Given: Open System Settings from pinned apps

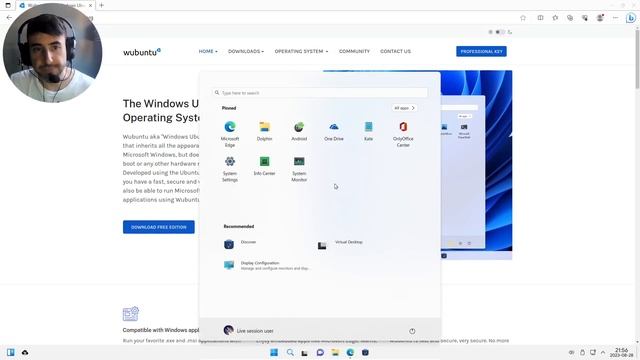Looking at the screenshot, I should tap(230, 169).
